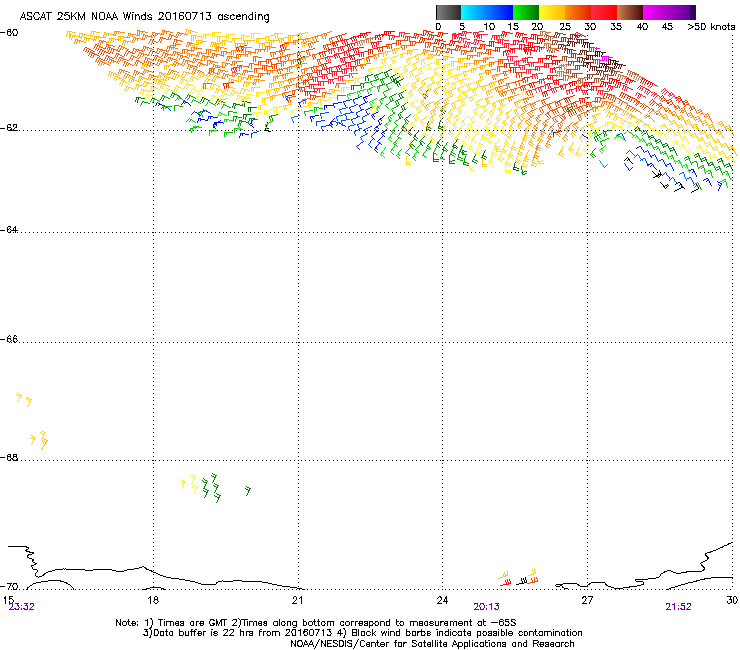Click the '-66' latitude label
740x650 pixels.
click(x=9, y=339)
